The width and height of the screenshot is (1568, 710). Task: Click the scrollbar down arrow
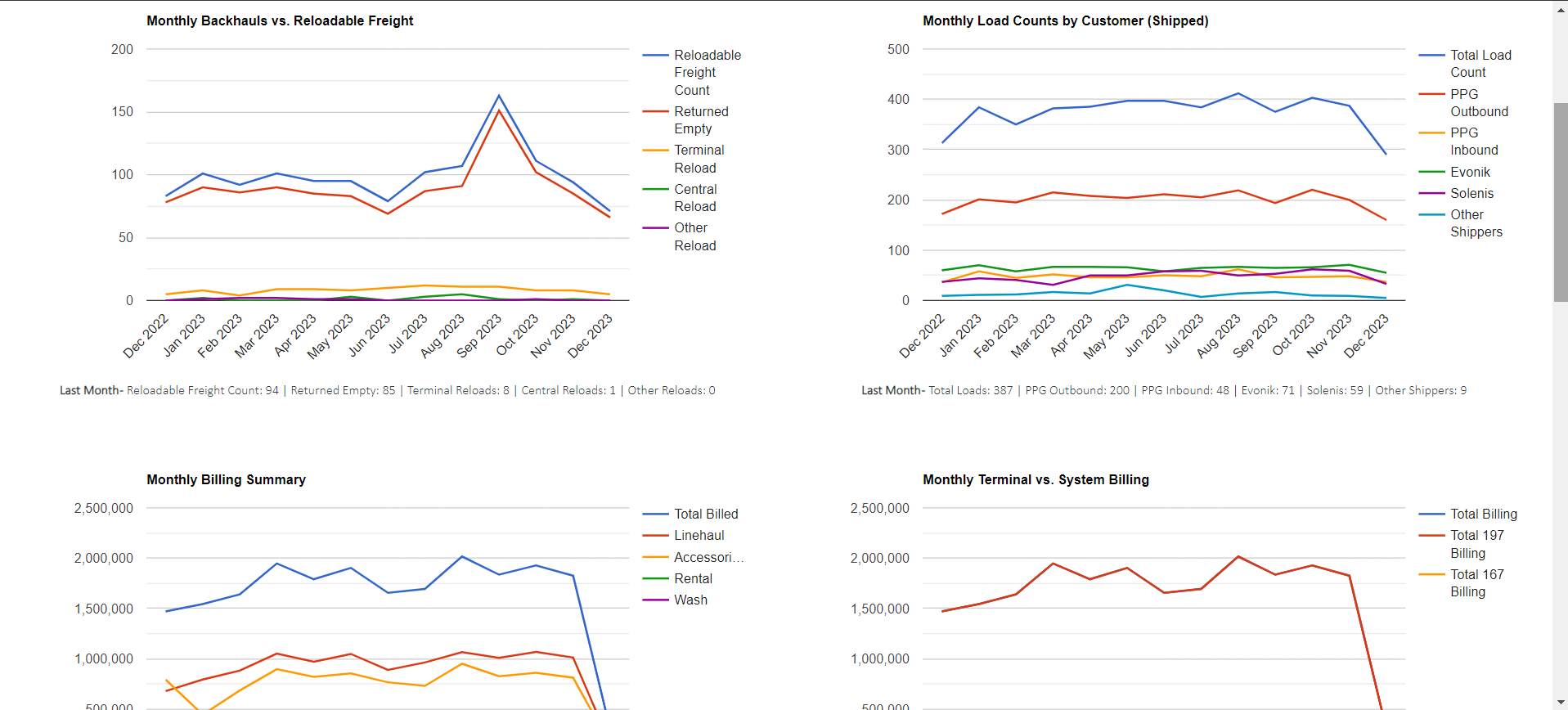coord(1561,703)
